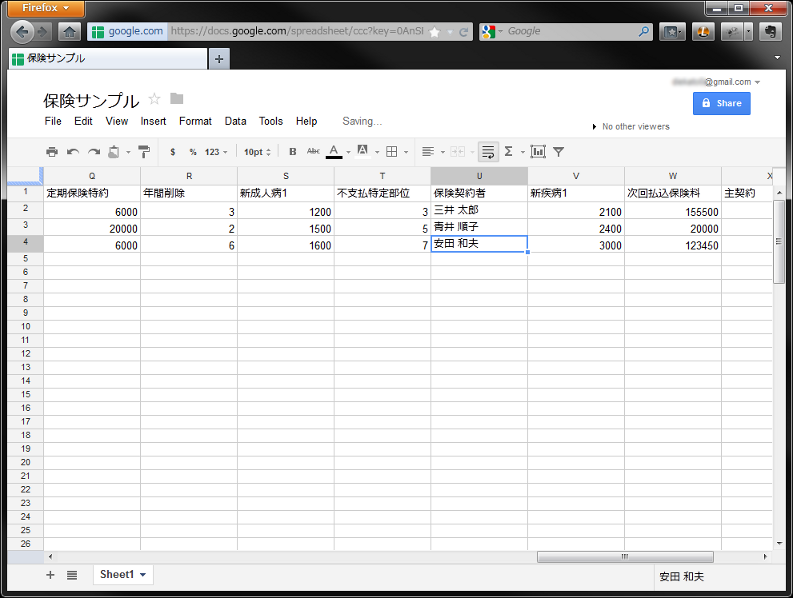Open the Insert menu
The width and height of the screenshot is (793, 598).
pos(153,121)
